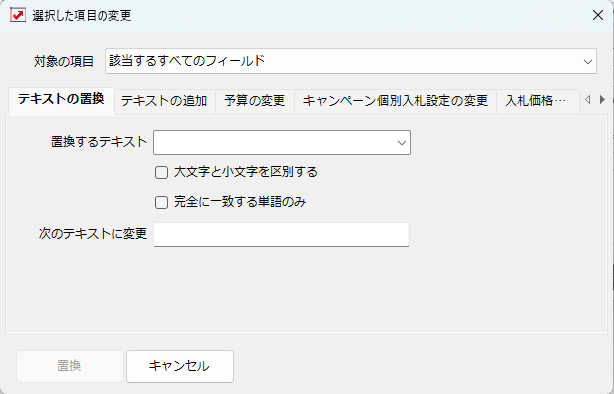Enable 完全に一致する単語のみ checkbox

pyautogui.click(x=161, y=202)
